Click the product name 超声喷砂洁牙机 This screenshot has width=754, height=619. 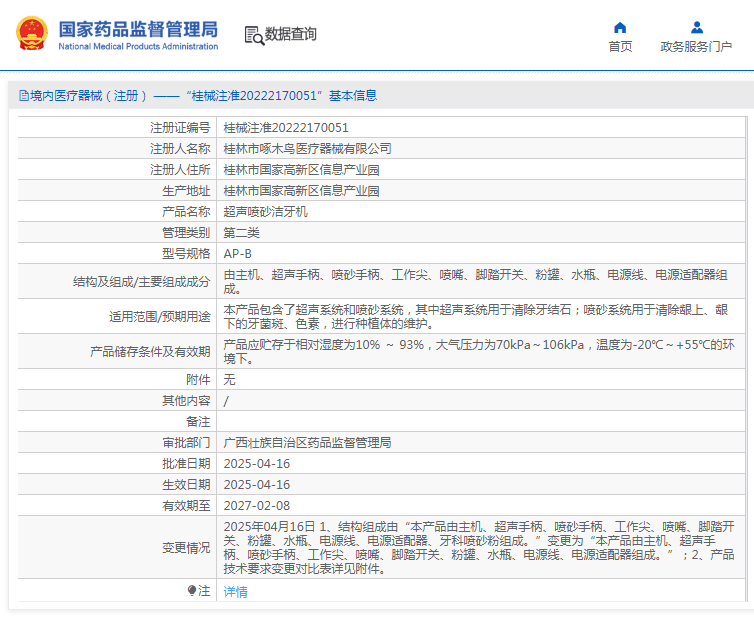(x=265, y=211)
